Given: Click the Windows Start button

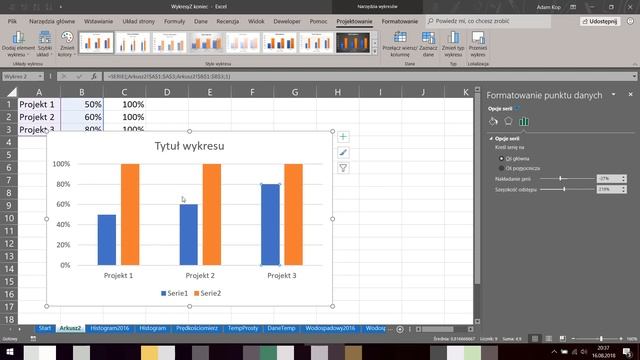Looking at the screenshot, I should 10,352.
